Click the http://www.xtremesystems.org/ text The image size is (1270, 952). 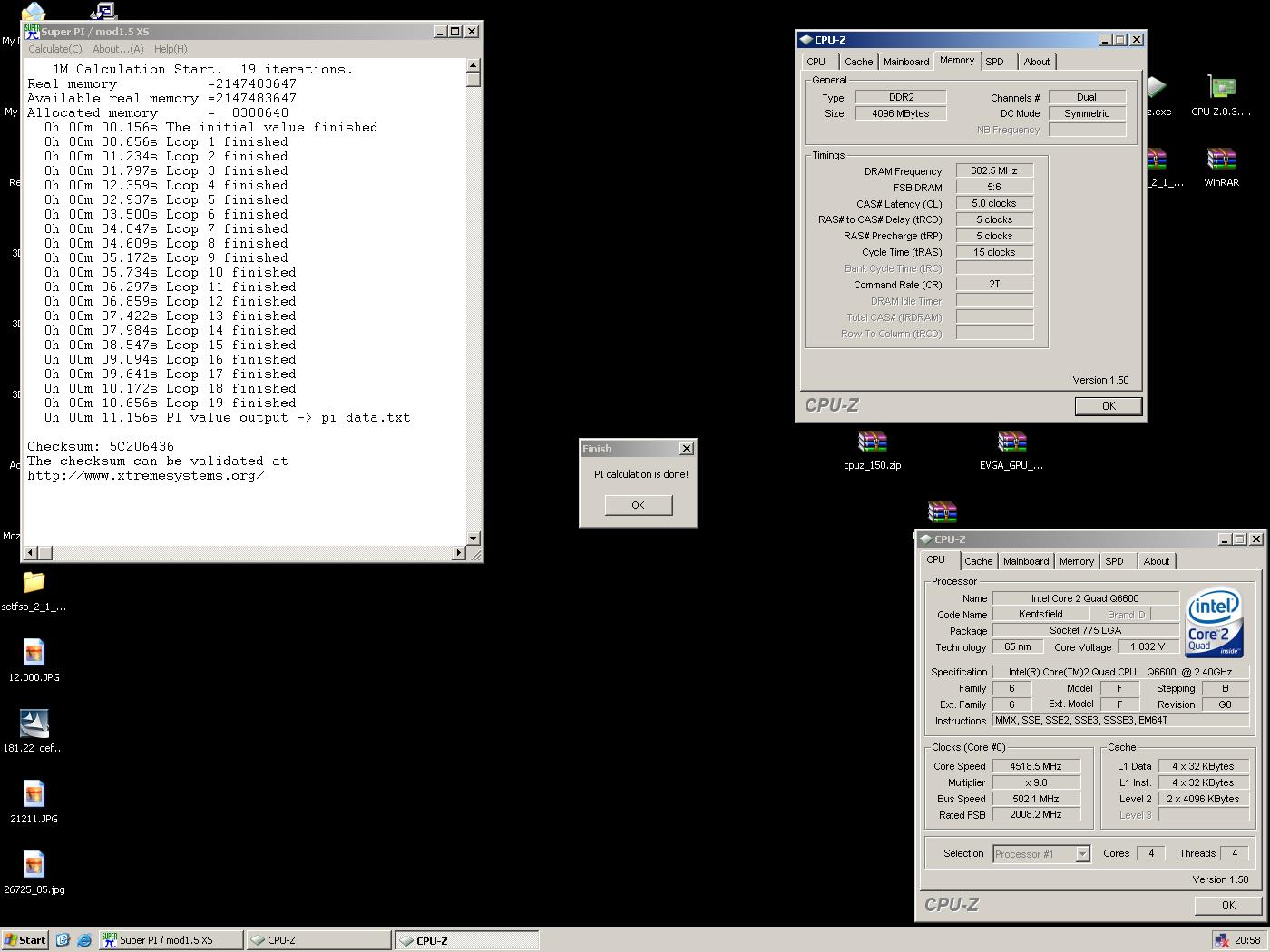(146, 475)
